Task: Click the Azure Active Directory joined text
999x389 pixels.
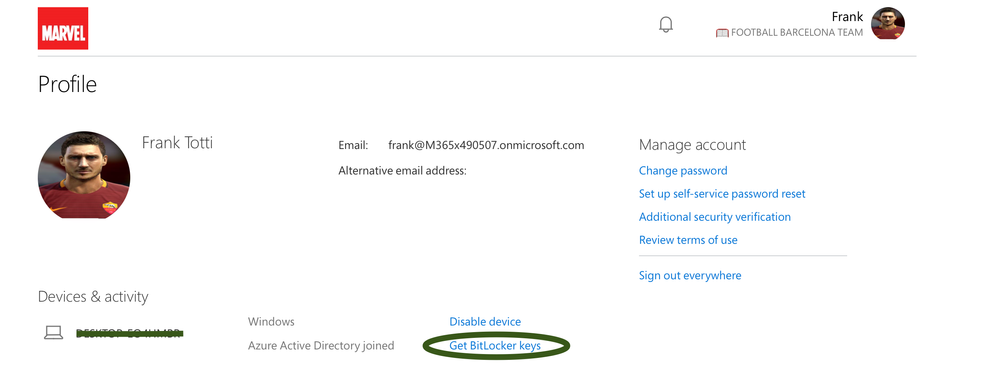Action: [x=321, y=346]
